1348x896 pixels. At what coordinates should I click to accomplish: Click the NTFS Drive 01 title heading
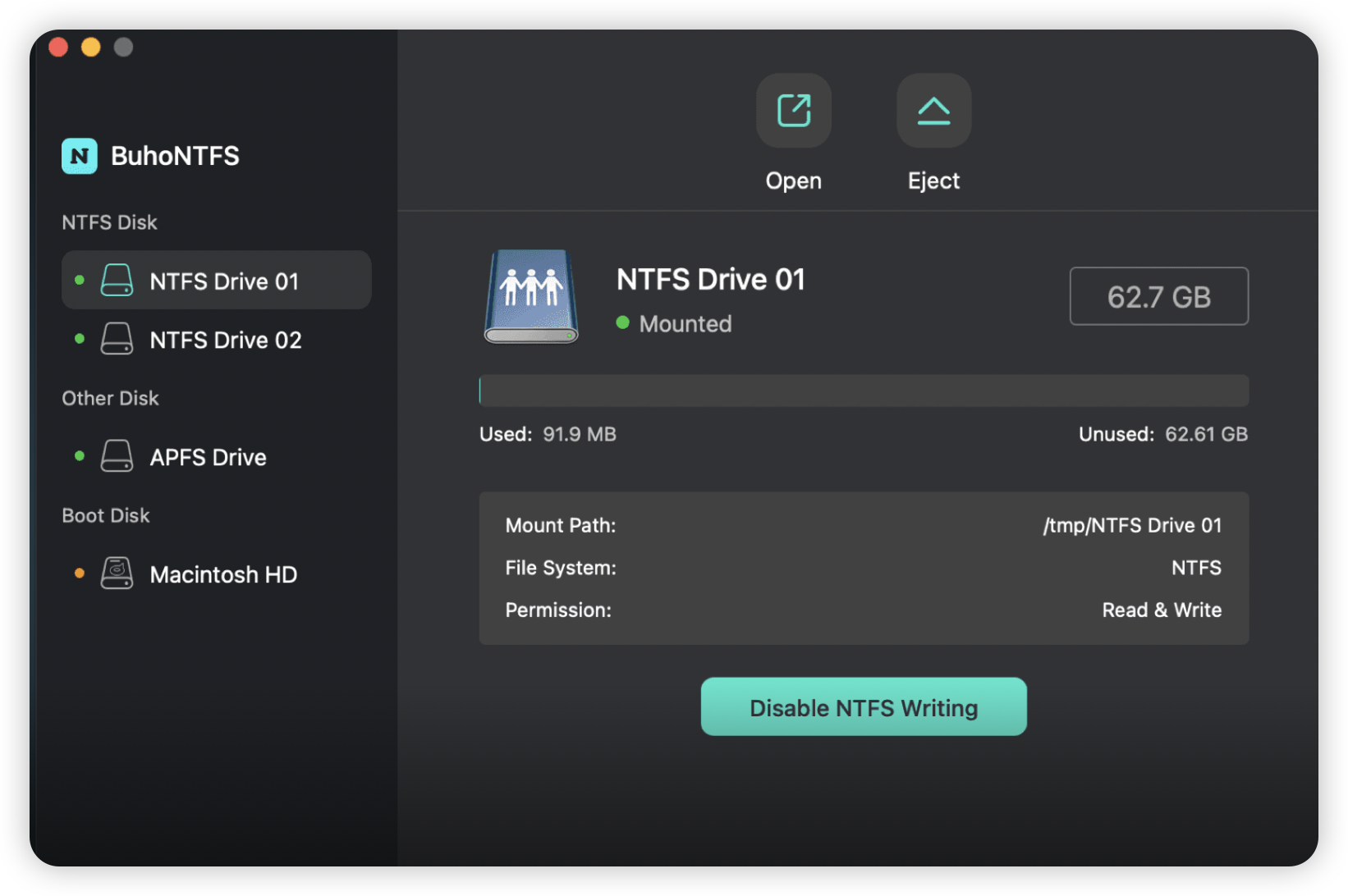click(711, 280)
